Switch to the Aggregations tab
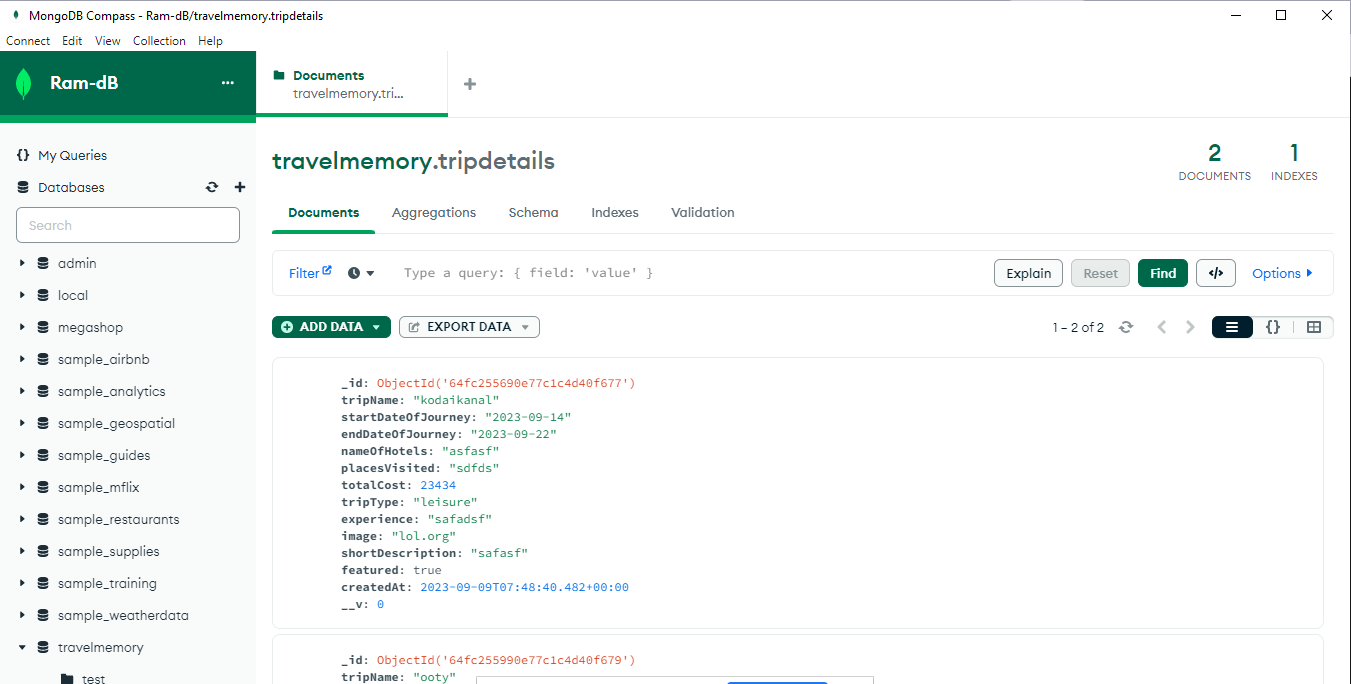The width and height of the screenshot is (1351, 684). 434,212
